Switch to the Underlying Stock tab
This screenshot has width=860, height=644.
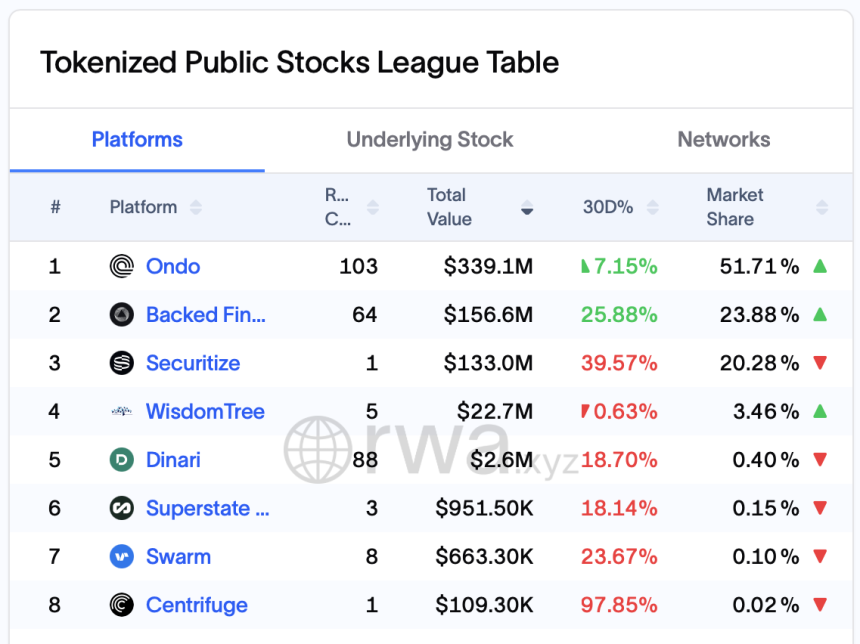(430, 140)
